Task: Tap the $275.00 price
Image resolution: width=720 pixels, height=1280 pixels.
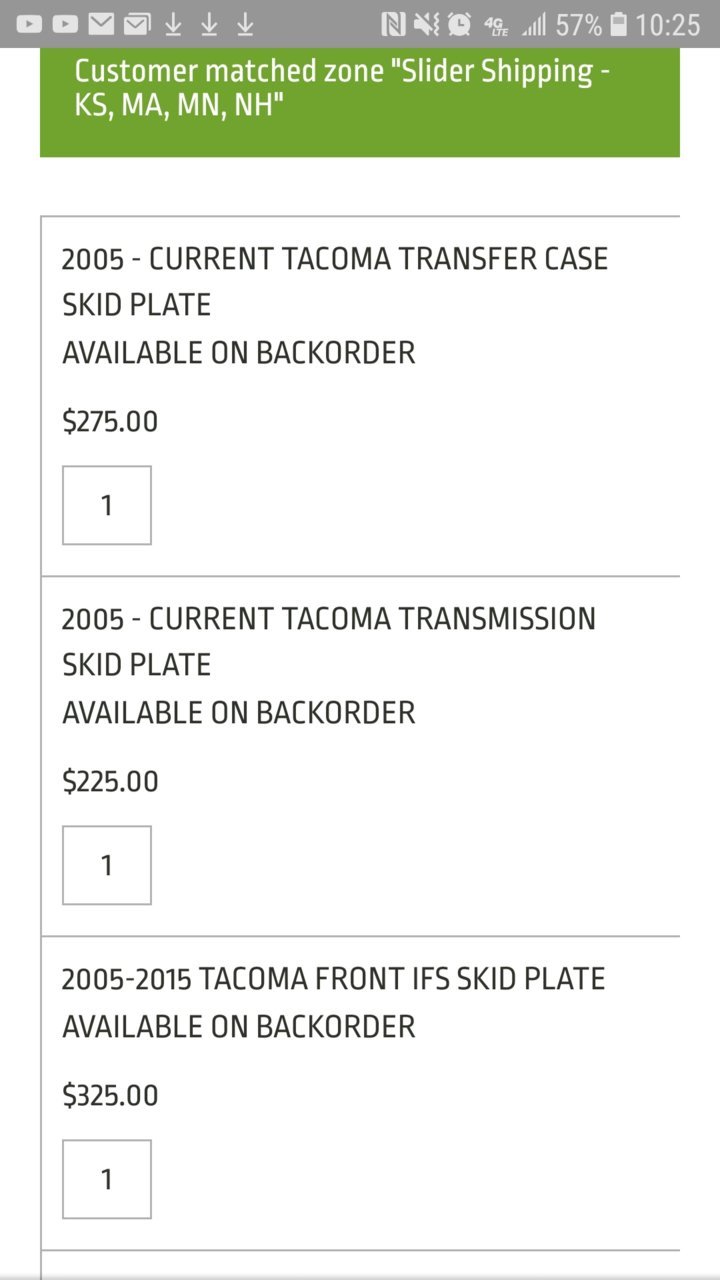Action: click(110, 421)
